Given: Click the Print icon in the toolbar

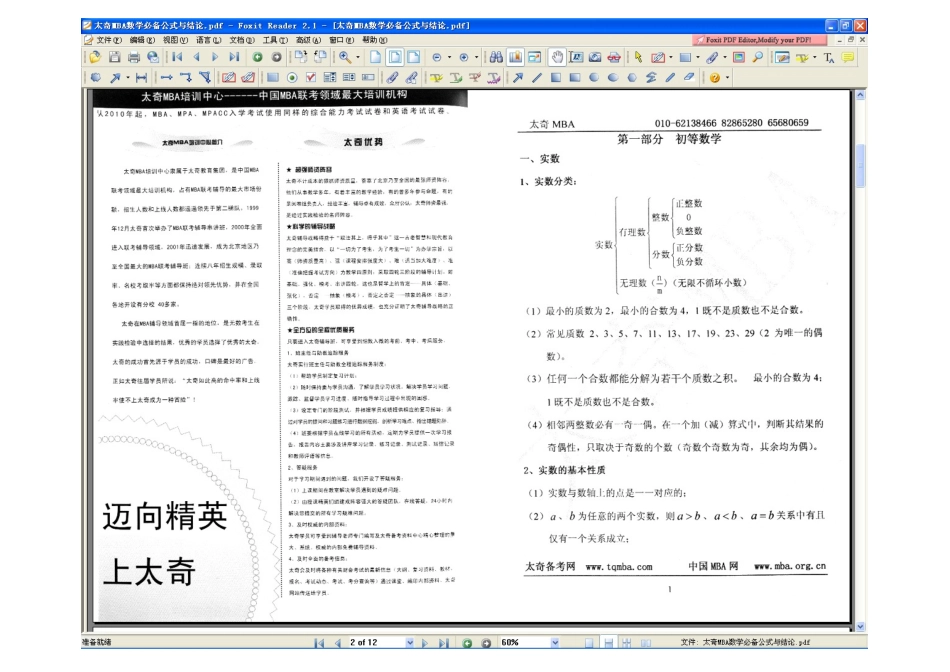Looking at the screenshot, I should (x=134, y=57).
